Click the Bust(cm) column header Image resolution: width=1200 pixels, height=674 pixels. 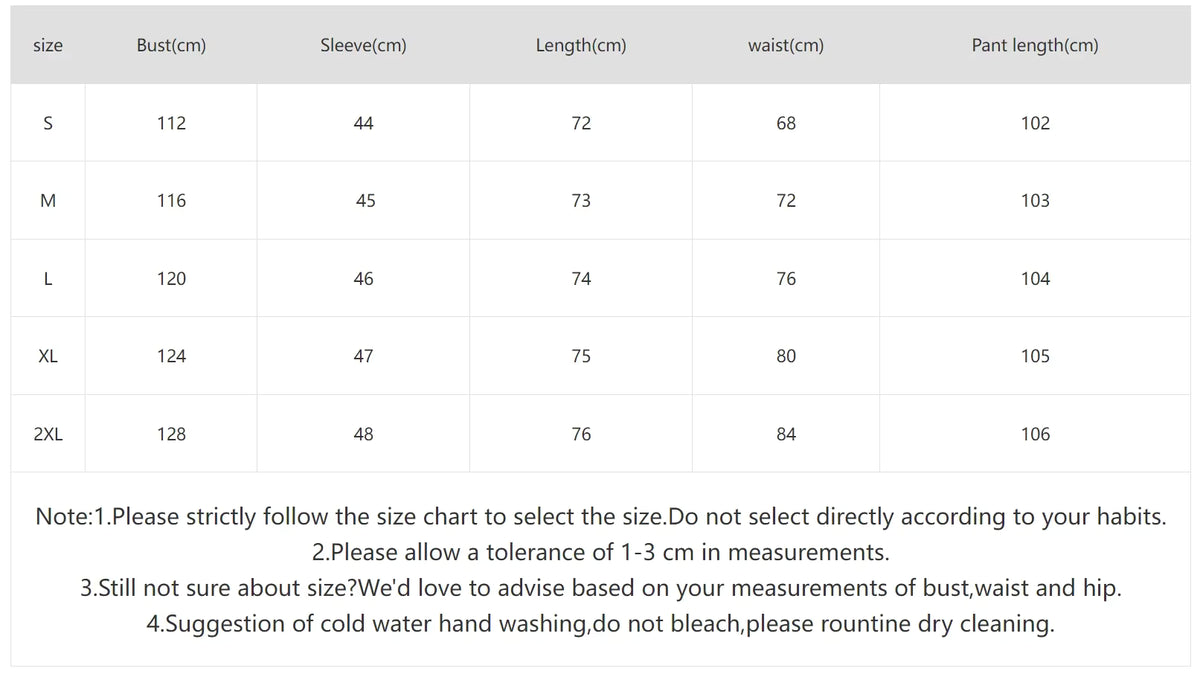point(171,45)
